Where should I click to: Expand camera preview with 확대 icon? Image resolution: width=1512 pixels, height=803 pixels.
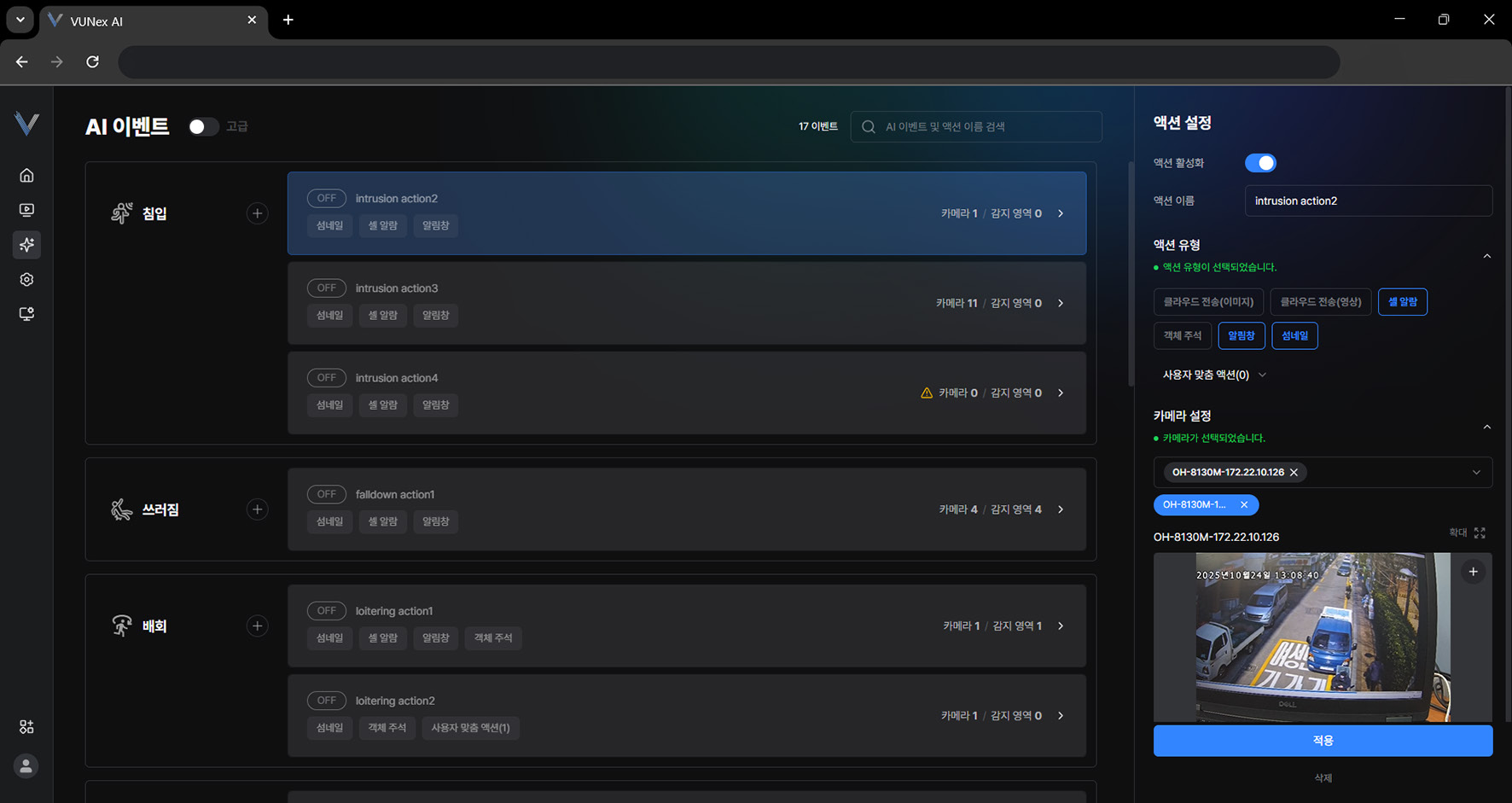(x=1480, y=532)
